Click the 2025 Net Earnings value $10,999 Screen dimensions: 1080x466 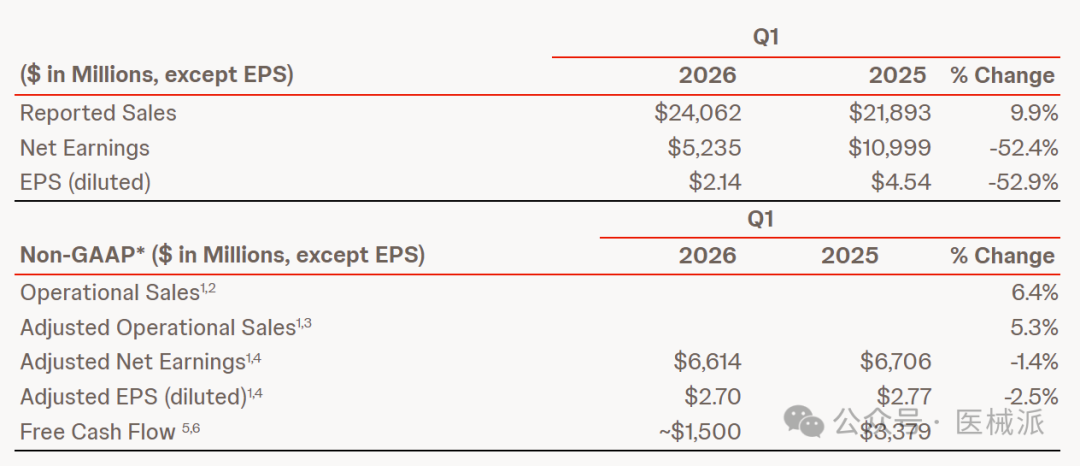pyautogui.click(x=890, y=147)
